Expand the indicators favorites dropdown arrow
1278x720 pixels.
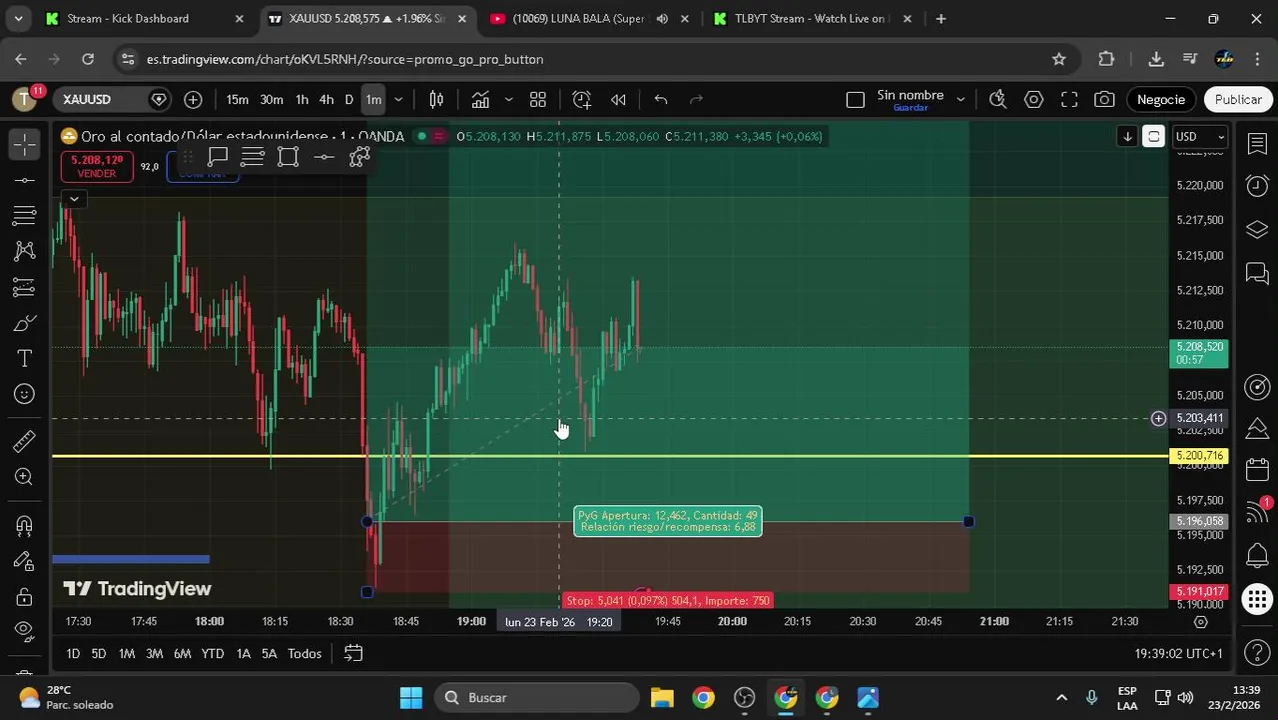click(508, 99)
